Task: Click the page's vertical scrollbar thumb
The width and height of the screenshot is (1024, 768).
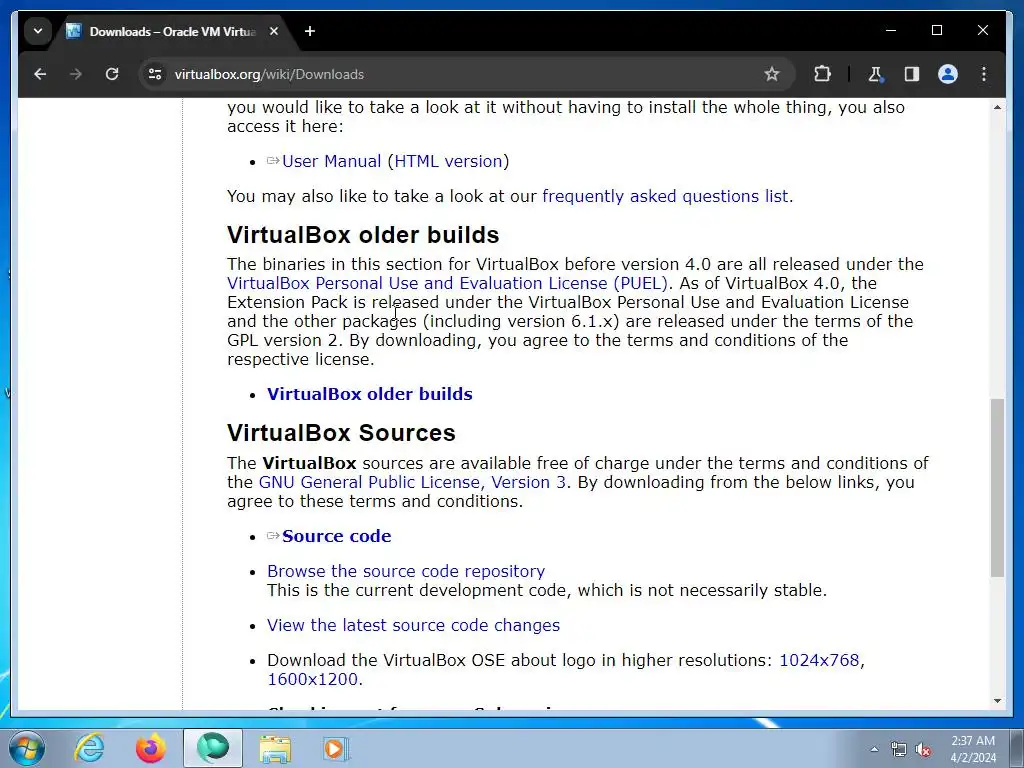Action: pyautogui.click(x=997, y=487)
